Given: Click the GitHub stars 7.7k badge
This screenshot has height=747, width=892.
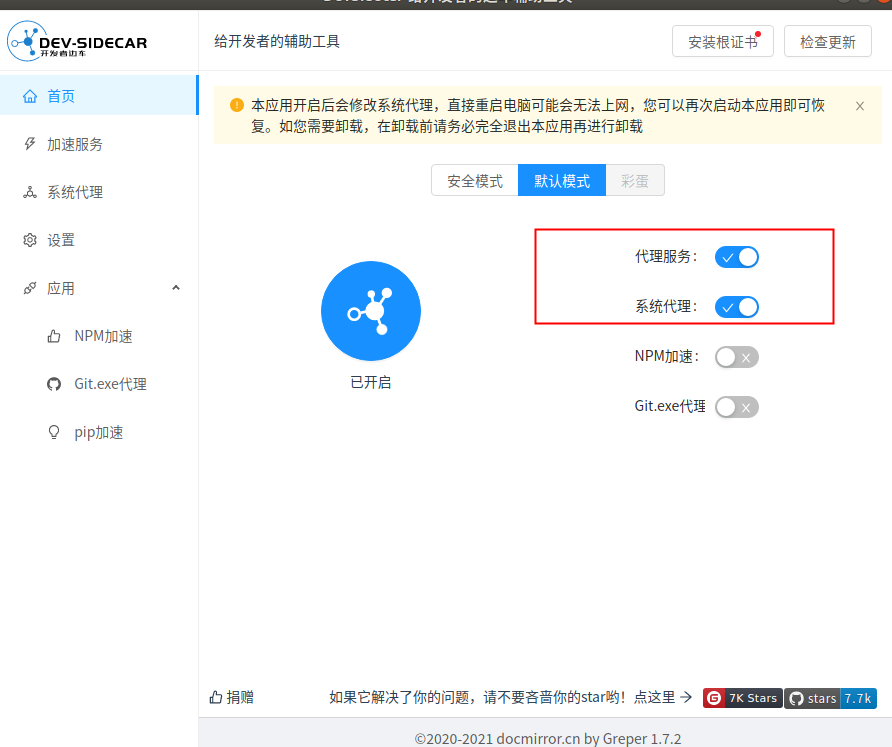Looking at the screenshot, I should pos(831,698).
